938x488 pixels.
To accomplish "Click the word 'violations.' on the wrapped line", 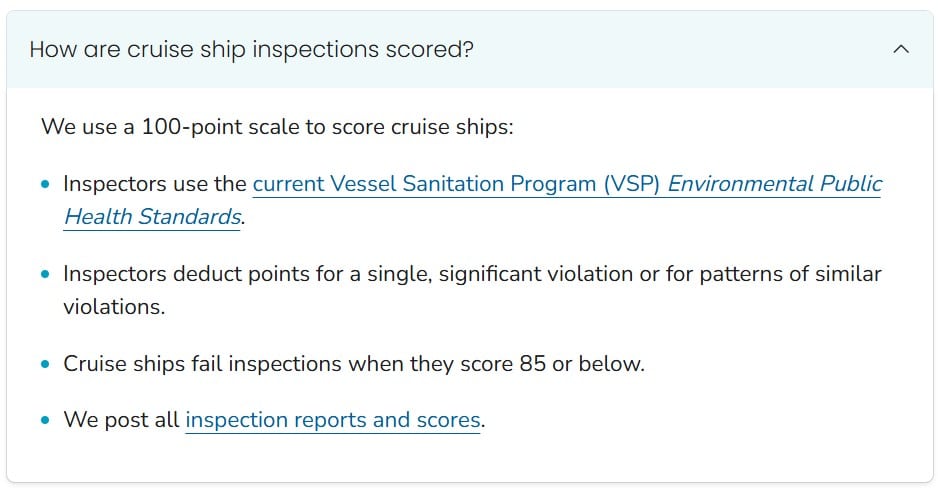I will [114, 306].
